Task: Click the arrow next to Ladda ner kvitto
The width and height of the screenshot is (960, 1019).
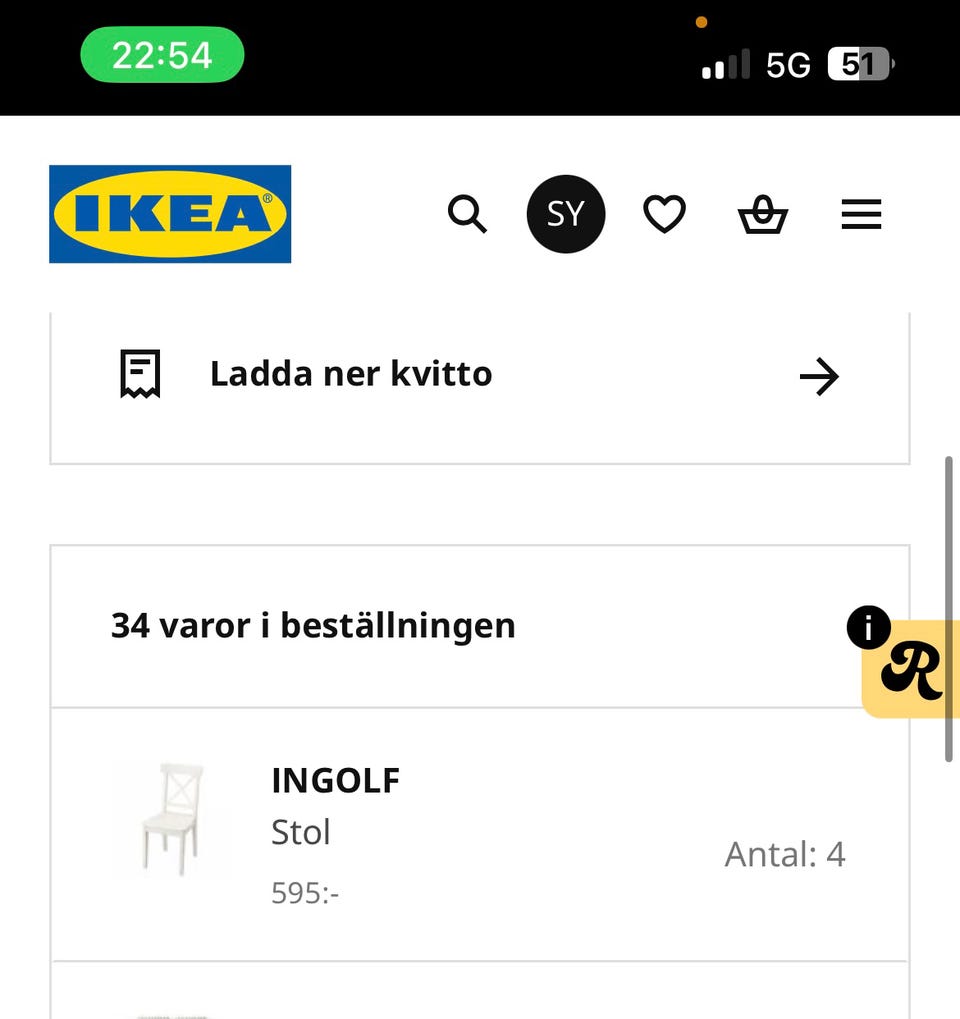Action: click(819, 377)
